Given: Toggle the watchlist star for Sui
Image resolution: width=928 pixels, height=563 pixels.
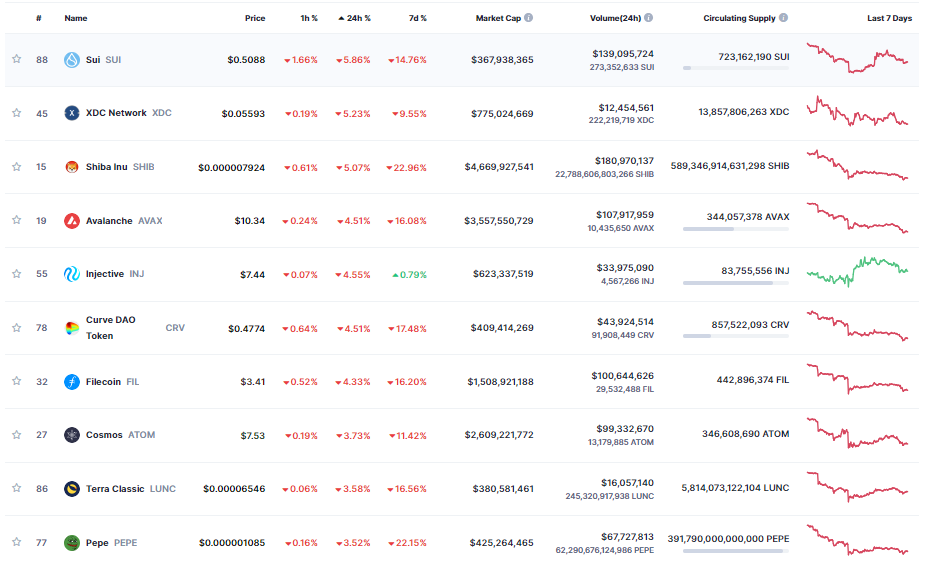Looking at the screenshot, I should pyautogui.click(x=16, y=60).
